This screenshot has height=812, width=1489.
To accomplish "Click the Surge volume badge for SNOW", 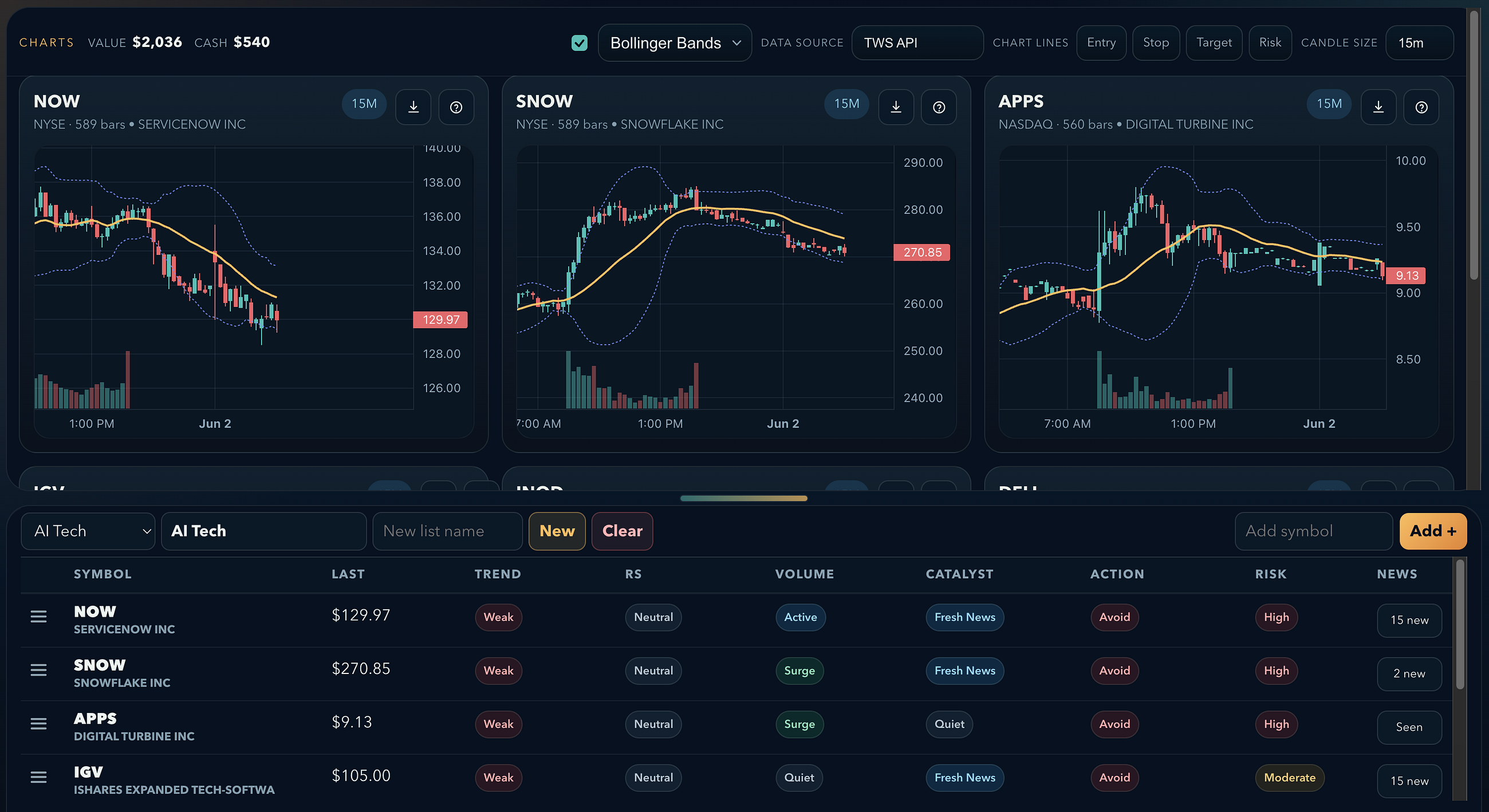I will click(799, 671).
